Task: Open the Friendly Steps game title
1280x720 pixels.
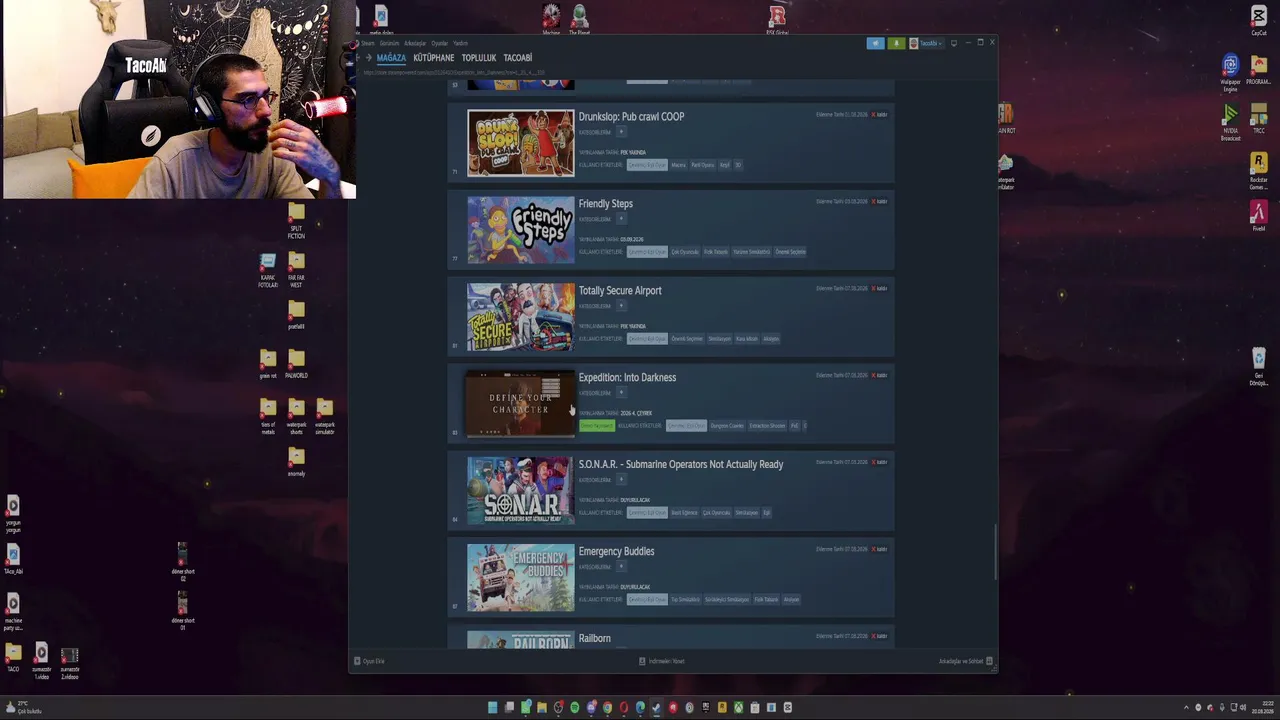Action: click(x=605, y=203)
